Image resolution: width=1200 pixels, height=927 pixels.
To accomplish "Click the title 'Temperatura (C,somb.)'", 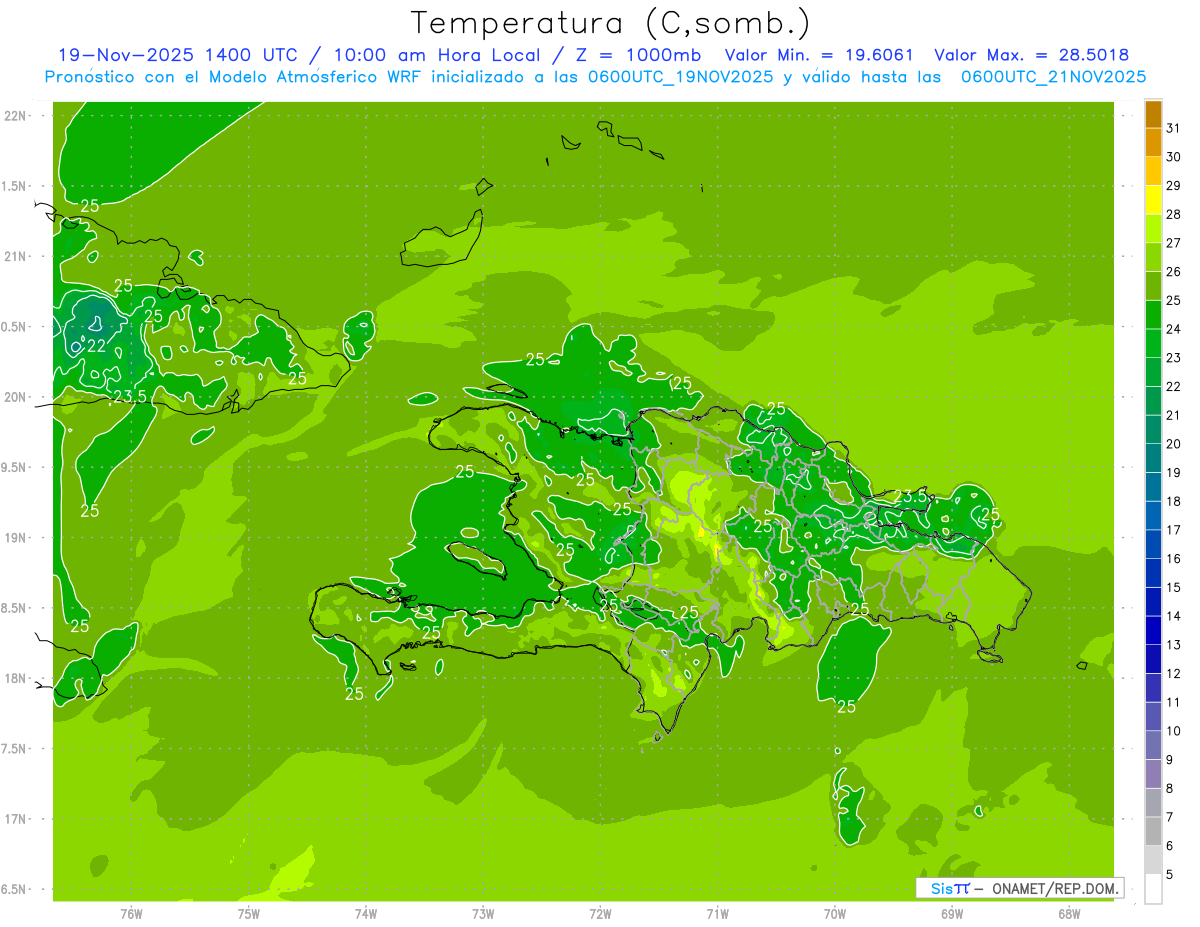I will [611, 23].
